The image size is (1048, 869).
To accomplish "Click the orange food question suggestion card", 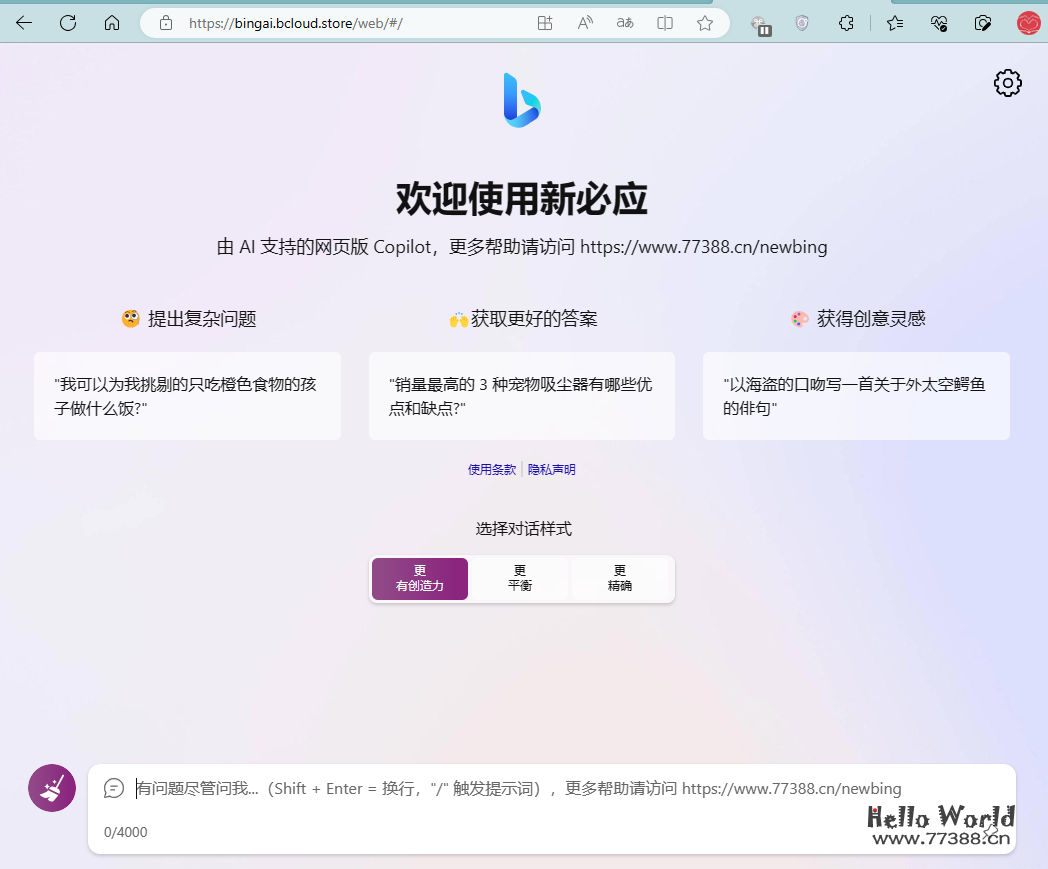I will pos(187,395).
